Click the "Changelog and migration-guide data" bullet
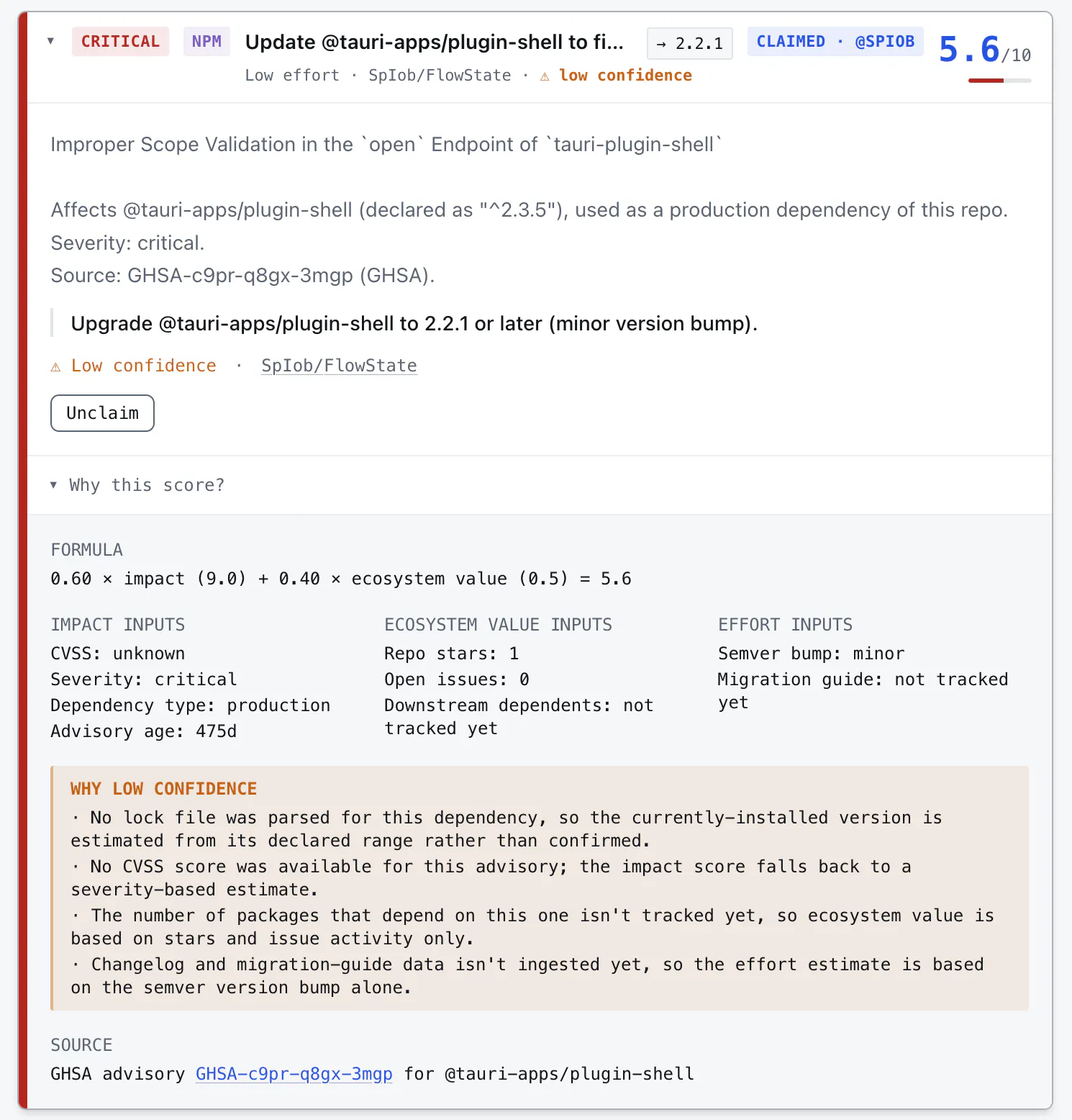The width and height of the screenshot is (1072, 1120). coord(527,976)
